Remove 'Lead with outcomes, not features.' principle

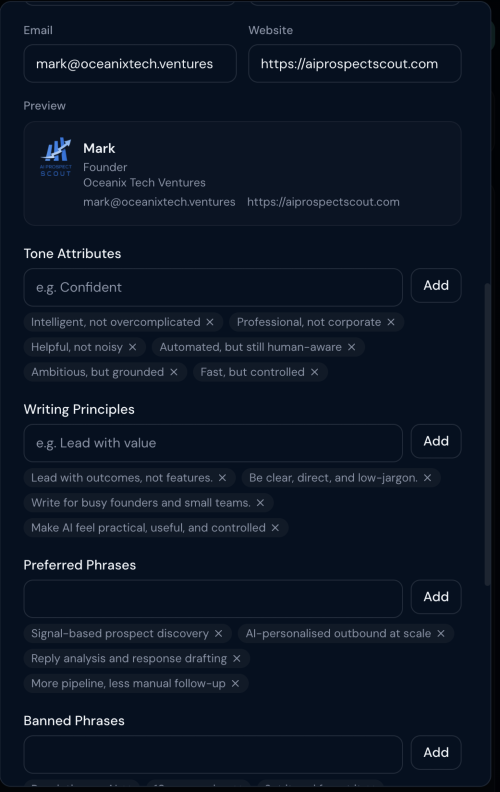[222, 478]
